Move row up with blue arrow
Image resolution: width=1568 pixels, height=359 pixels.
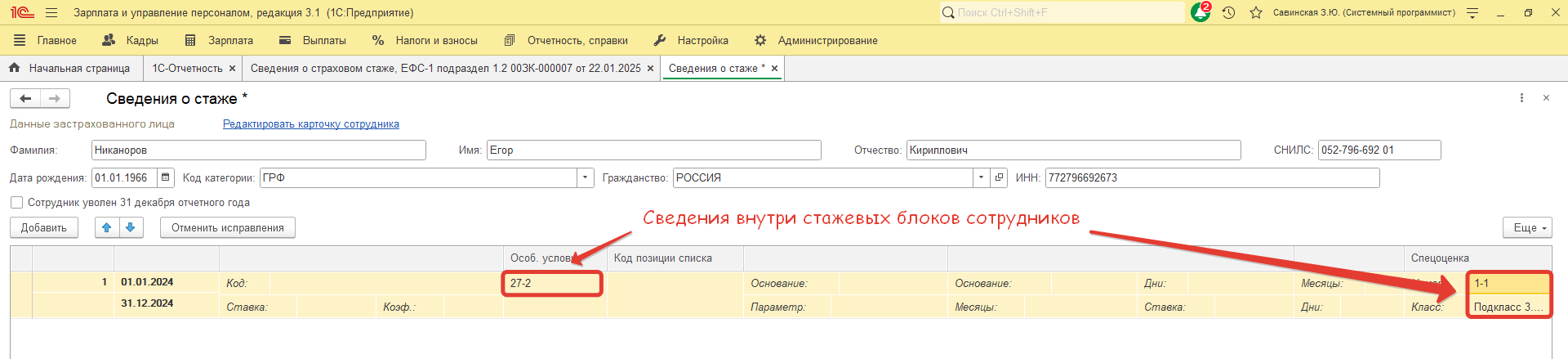(x=107, y=228)
